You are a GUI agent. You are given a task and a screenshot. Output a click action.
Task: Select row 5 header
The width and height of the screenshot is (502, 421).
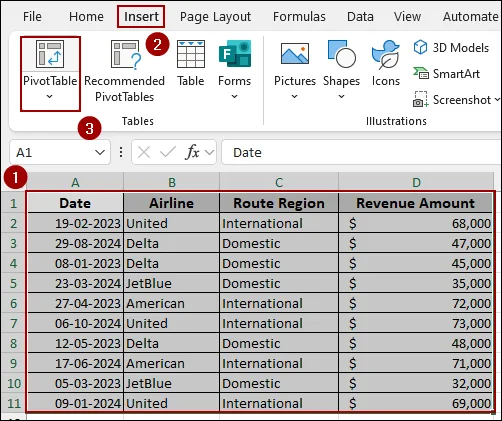pos(13,283)
